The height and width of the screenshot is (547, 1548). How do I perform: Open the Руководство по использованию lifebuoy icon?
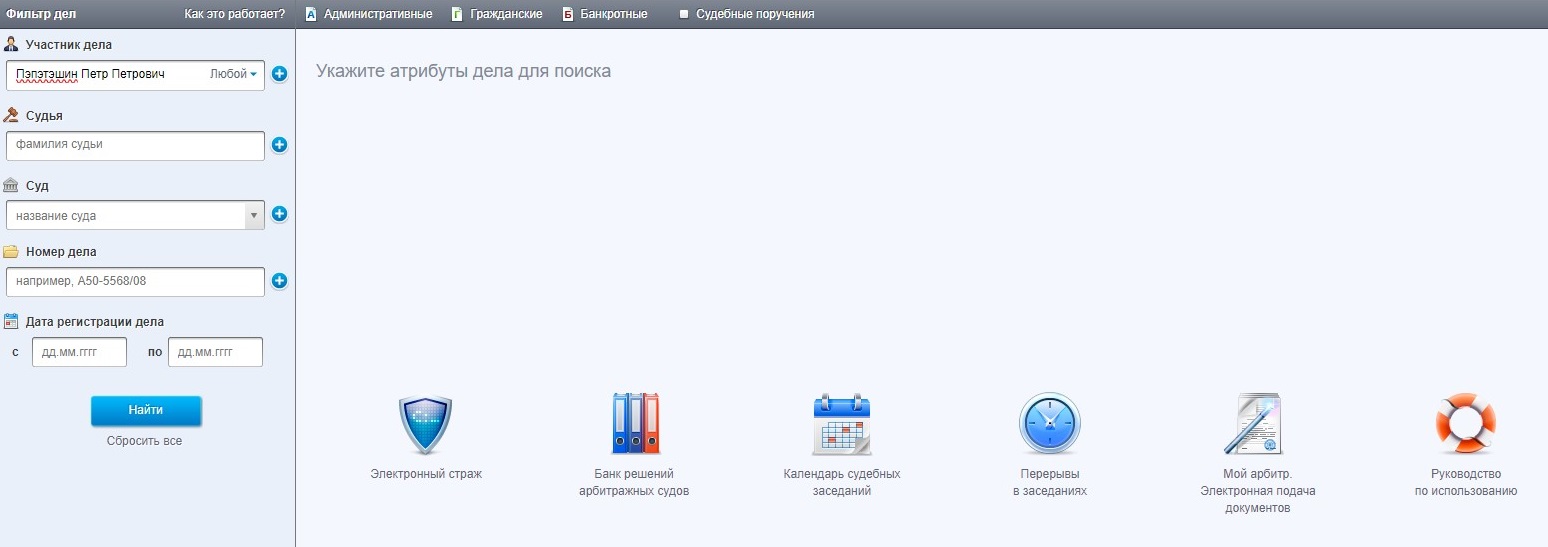point(1465,424)
